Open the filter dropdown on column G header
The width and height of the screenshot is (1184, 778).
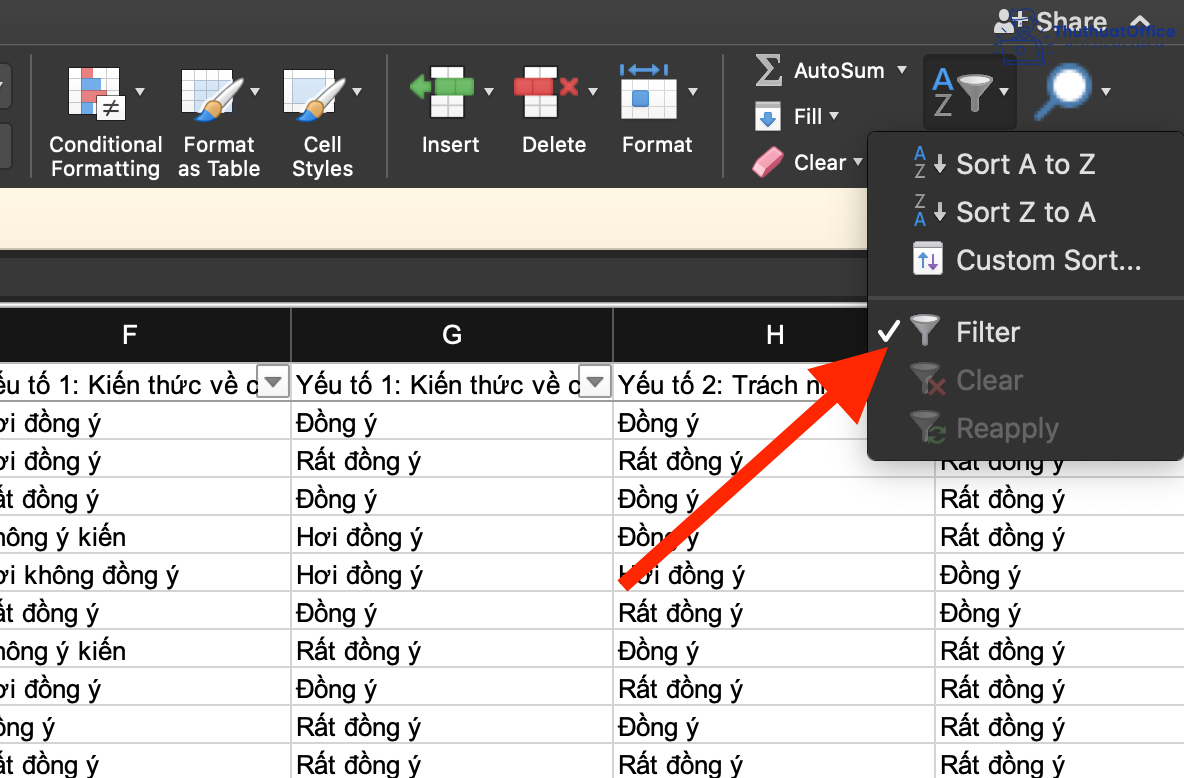(x=595, y=381)
